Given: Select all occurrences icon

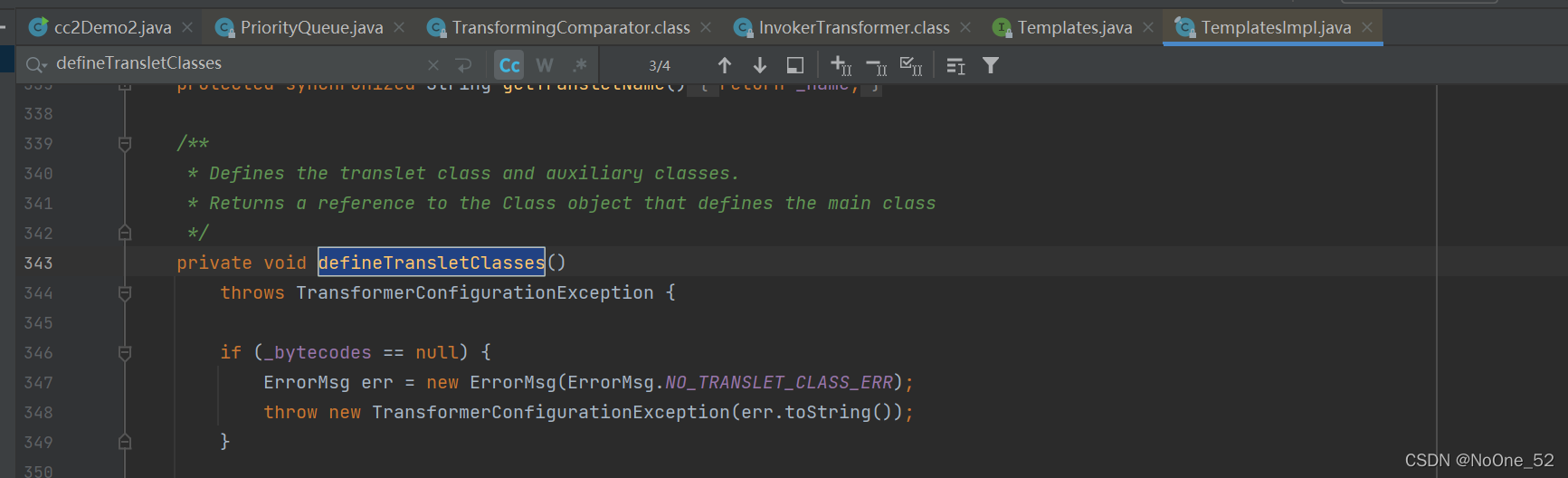Looking at the screenshot, I should 911,65.
